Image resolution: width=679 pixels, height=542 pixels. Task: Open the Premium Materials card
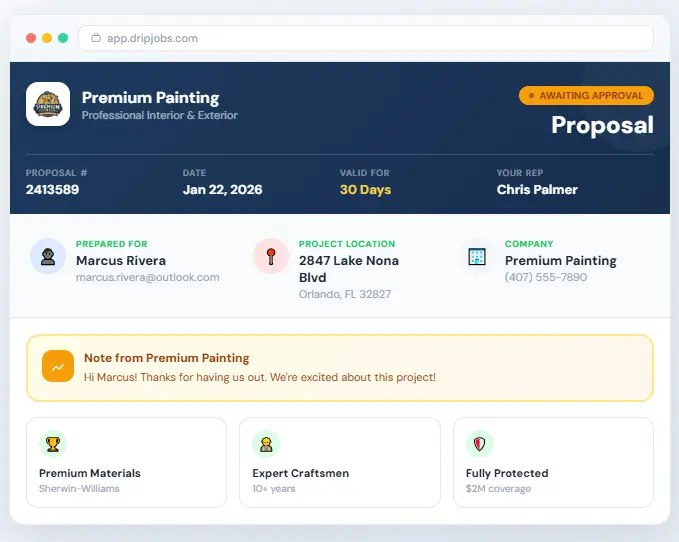[126, 462]
